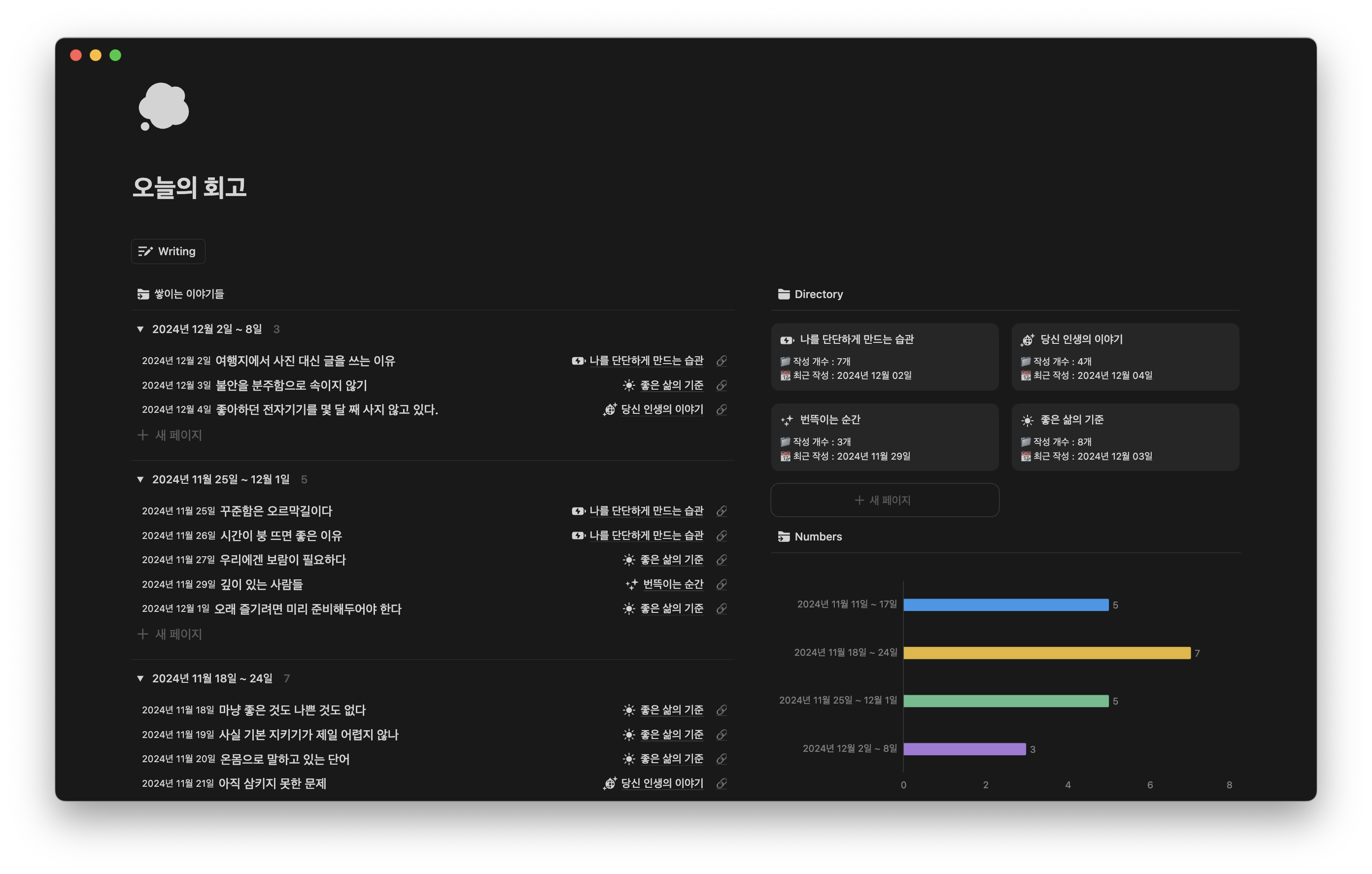The height and width of the screenshot is (874, 1372).
Task: Click the link icon beside 여행지에서 사진 대신 entry
Action: (721, 361)
